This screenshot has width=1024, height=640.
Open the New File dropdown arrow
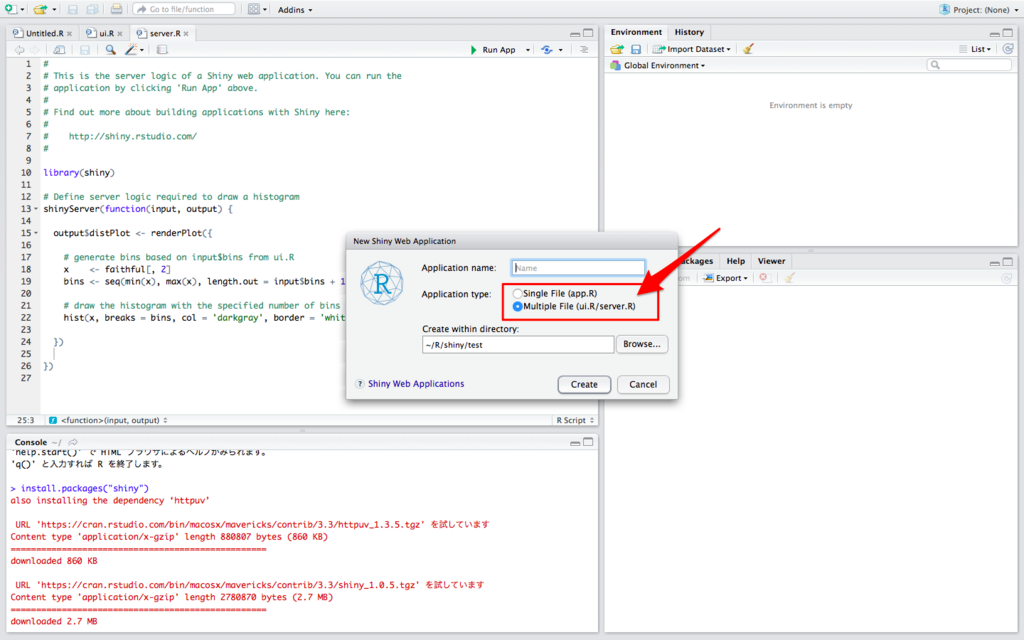point(22,10)
